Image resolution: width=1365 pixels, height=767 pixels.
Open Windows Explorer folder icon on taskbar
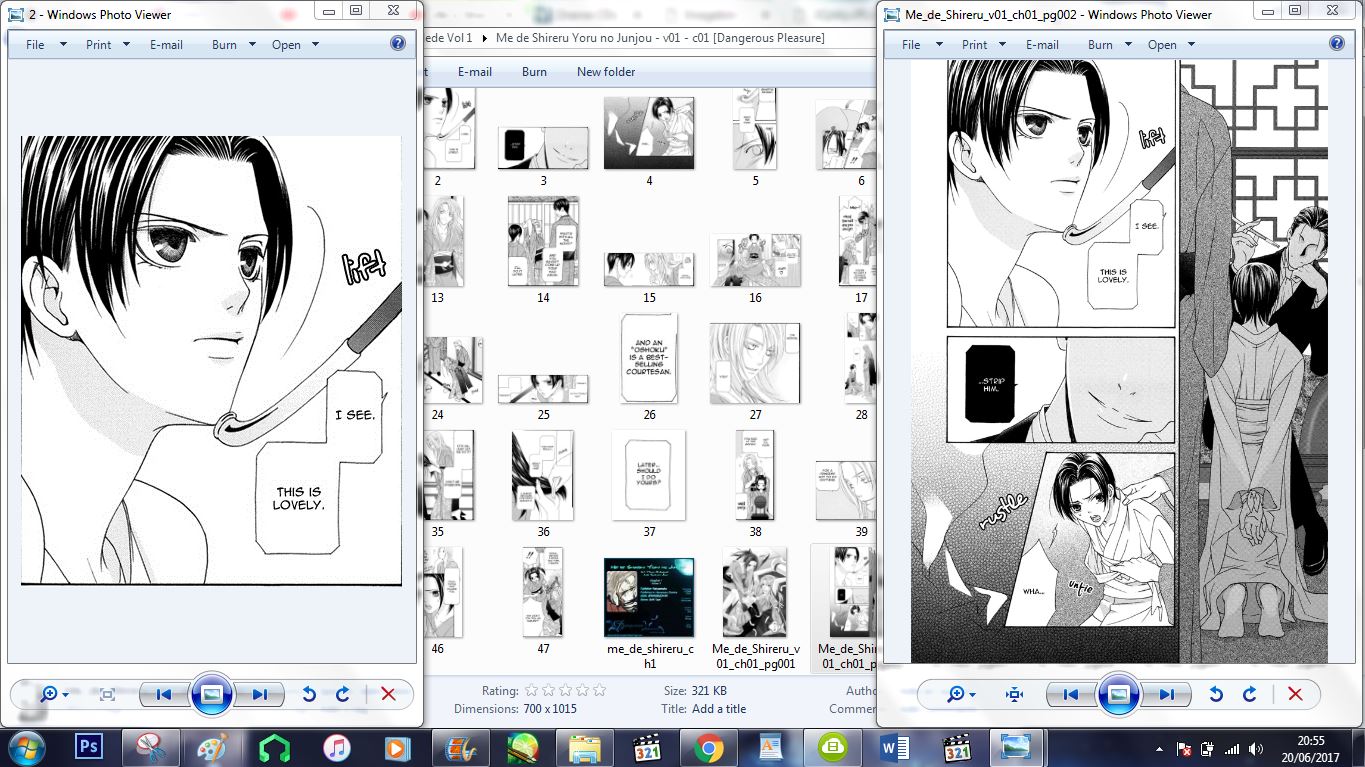585,747
